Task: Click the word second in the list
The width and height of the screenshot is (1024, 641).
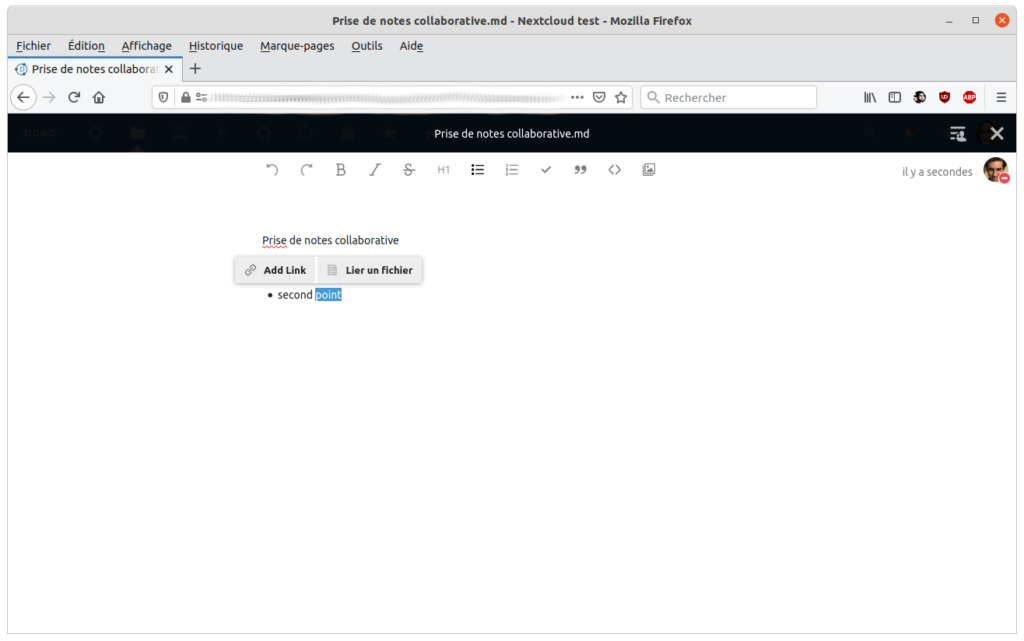Action: [295, 295]
